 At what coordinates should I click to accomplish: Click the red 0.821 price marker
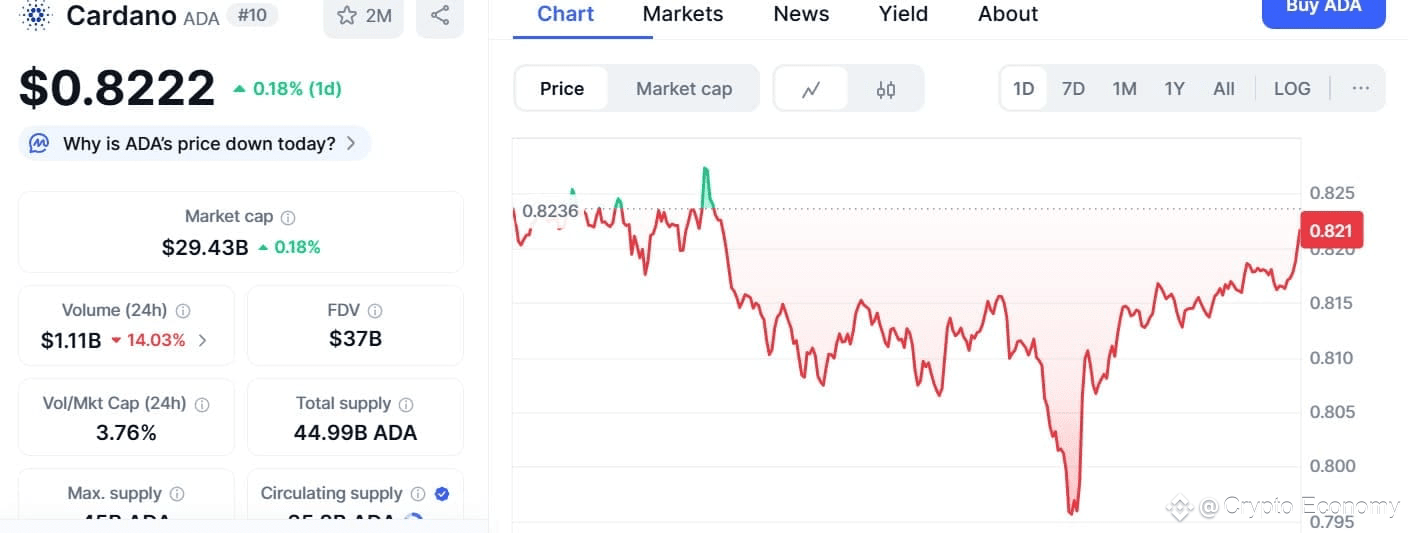click(1331, 231)
